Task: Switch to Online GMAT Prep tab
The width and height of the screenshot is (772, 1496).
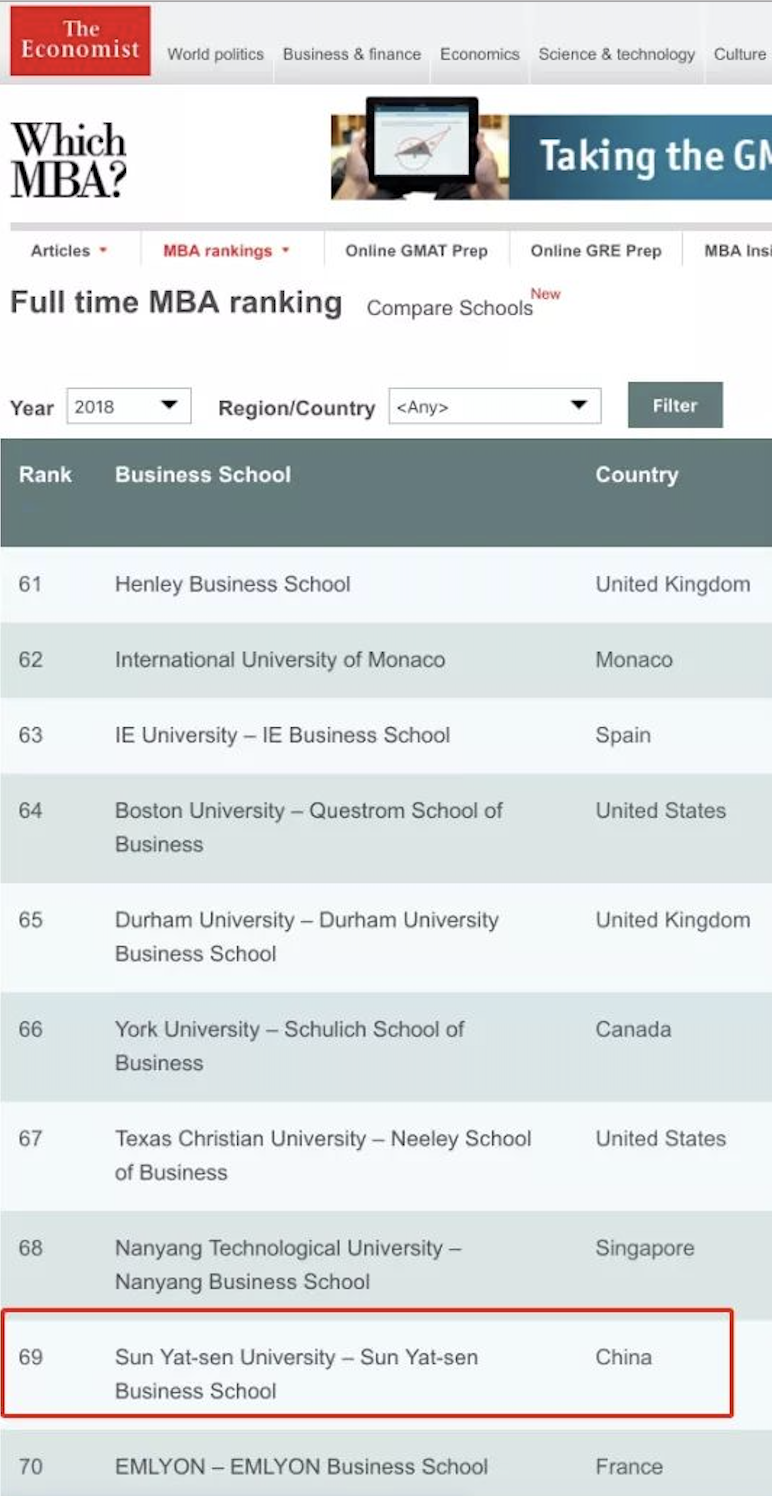Action: point(416,251)
